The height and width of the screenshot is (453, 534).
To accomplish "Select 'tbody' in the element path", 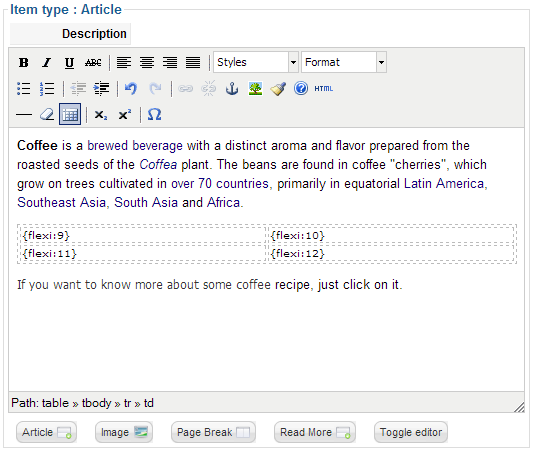I will tap(96, 404).
